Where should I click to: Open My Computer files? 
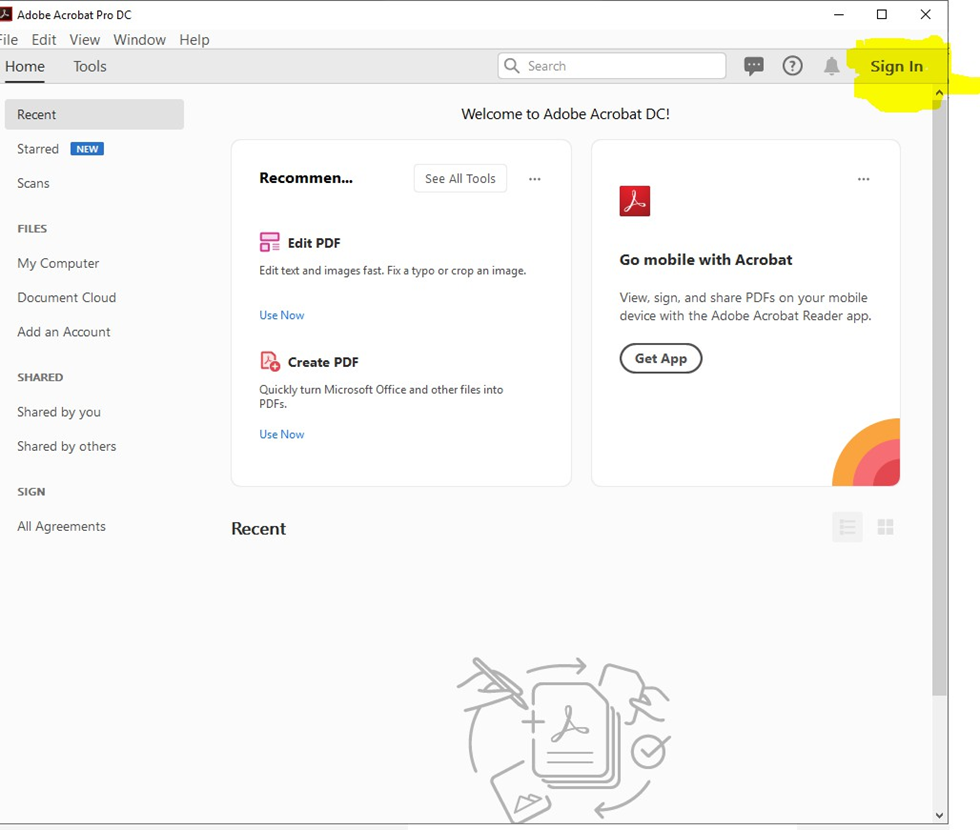58,263
